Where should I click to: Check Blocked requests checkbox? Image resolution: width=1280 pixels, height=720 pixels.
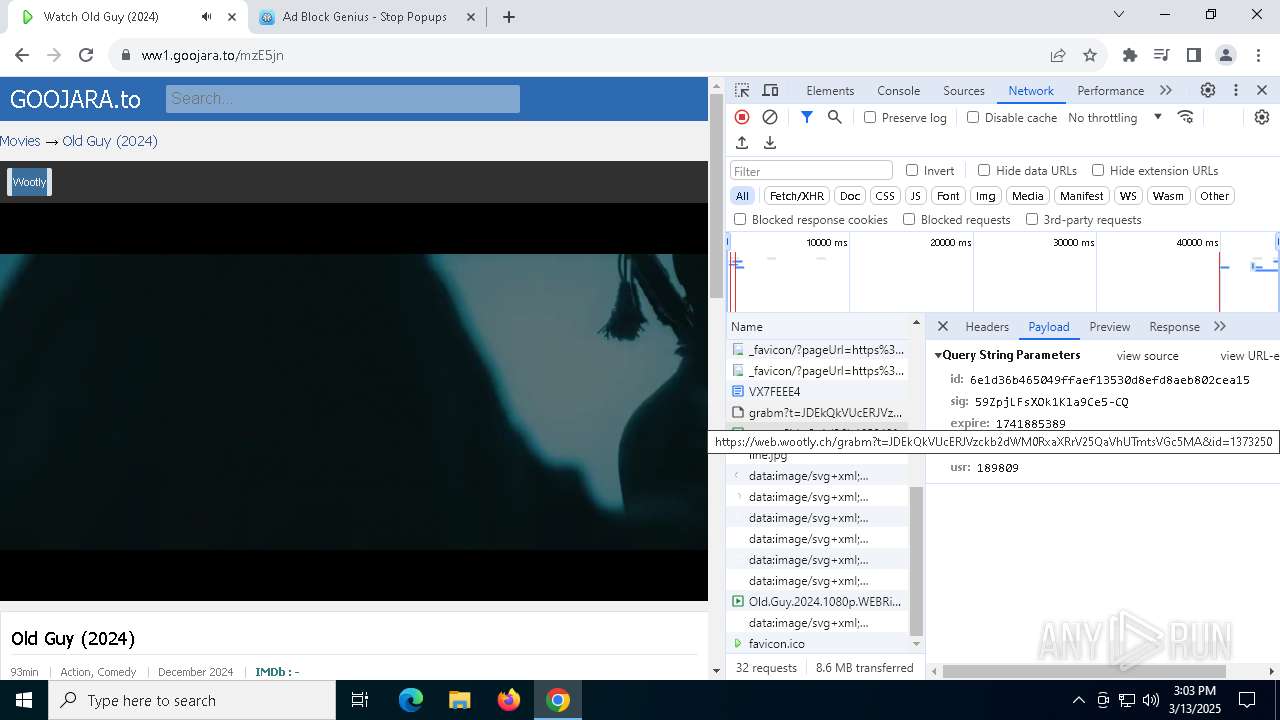tap(909, 219)
